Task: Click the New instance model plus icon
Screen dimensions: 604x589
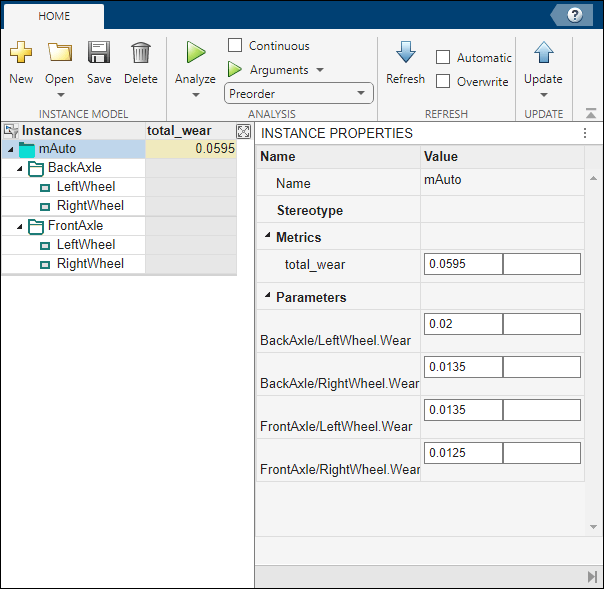Action: pyautogui.click(x=21, y=52)
